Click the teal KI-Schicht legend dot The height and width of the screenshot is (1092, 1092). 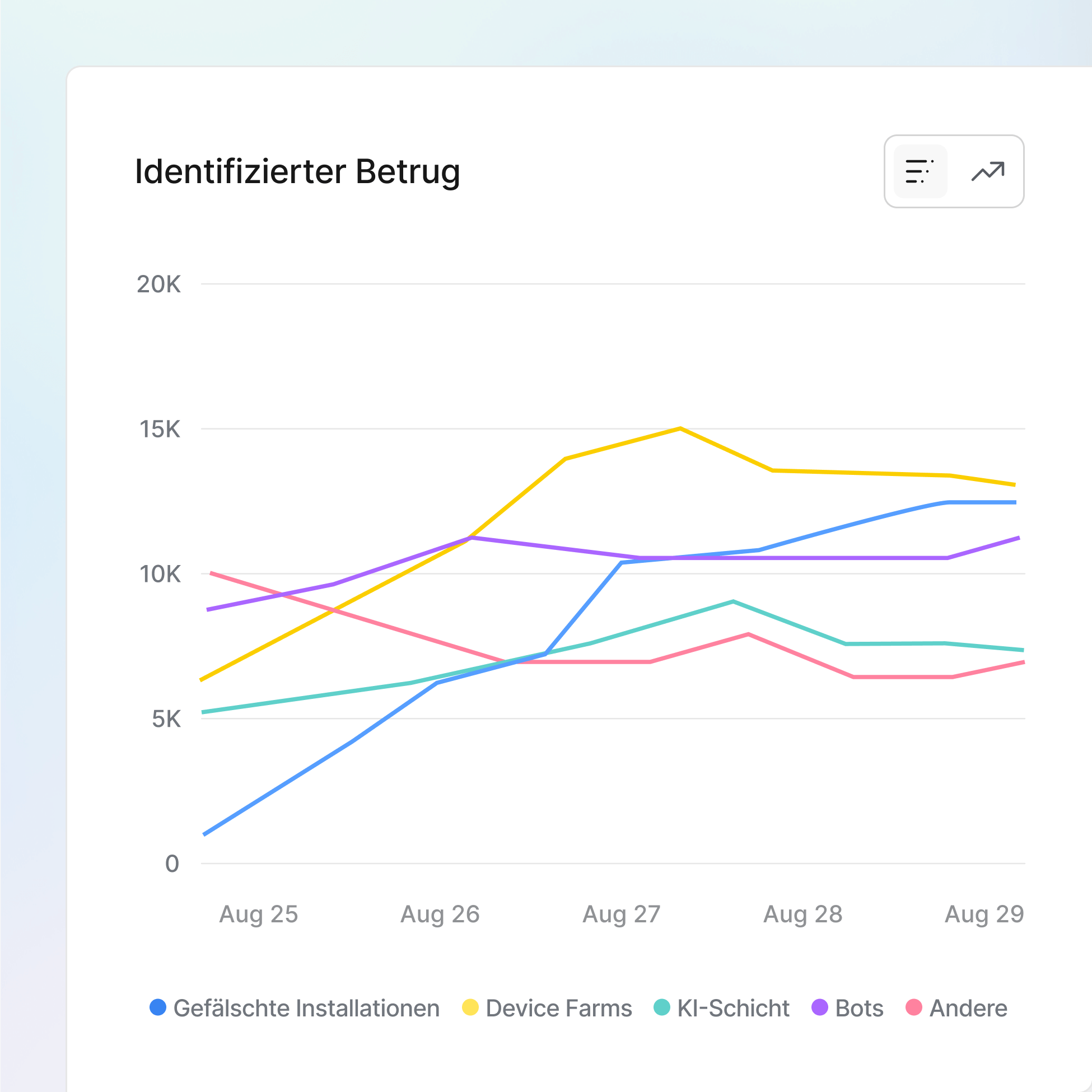tap(661, 1007)
